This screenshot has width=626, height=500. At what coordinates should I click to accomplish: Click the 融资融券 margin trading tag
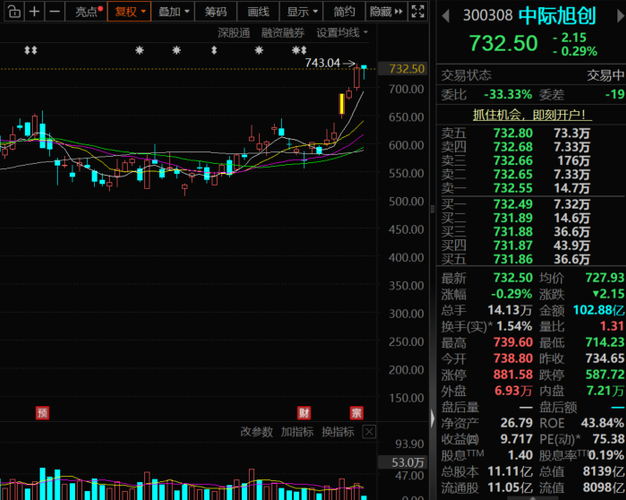[283, 33]
